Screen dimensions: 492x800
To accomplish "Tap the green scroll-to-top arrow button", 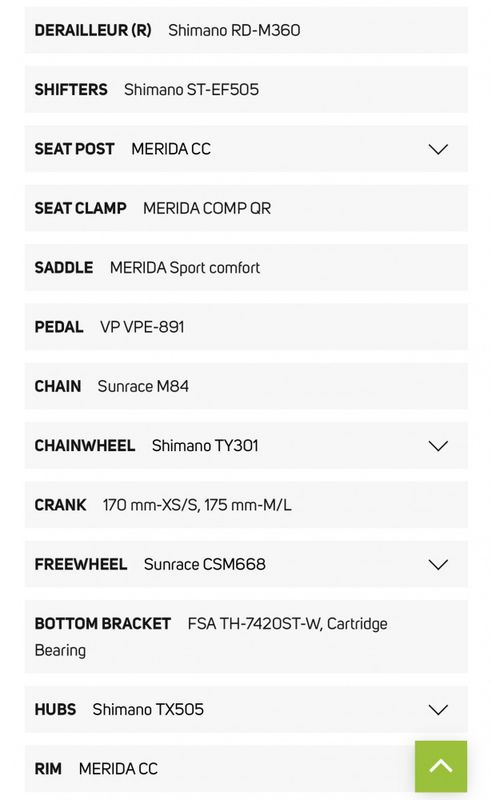I will tap(441, 766).
